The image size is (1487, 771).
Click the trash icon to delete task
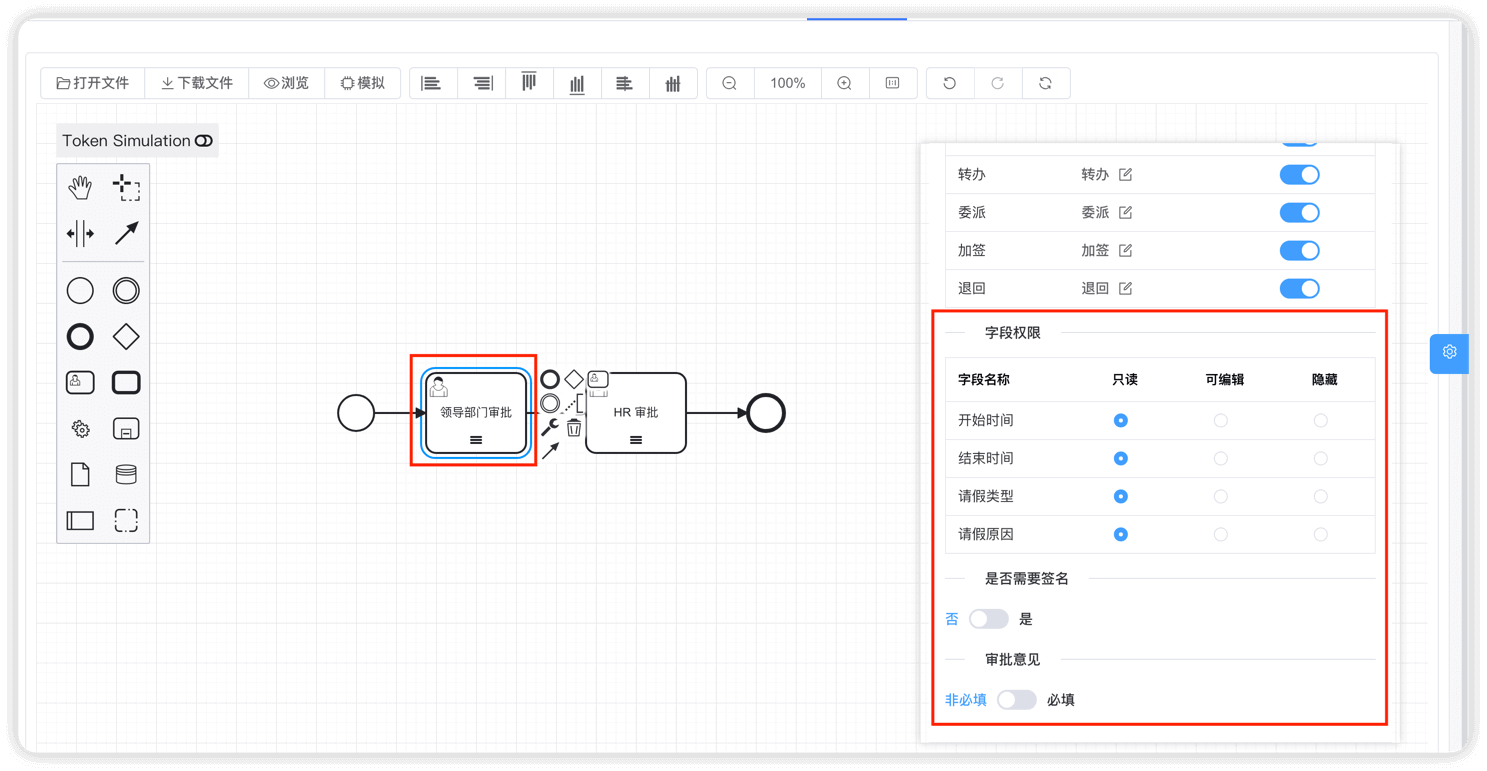coord(574,428)
